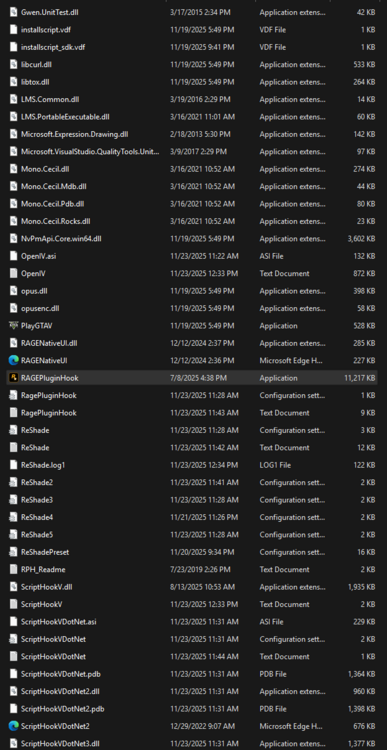Select the ReShade text document name

(x=35, y=448)
